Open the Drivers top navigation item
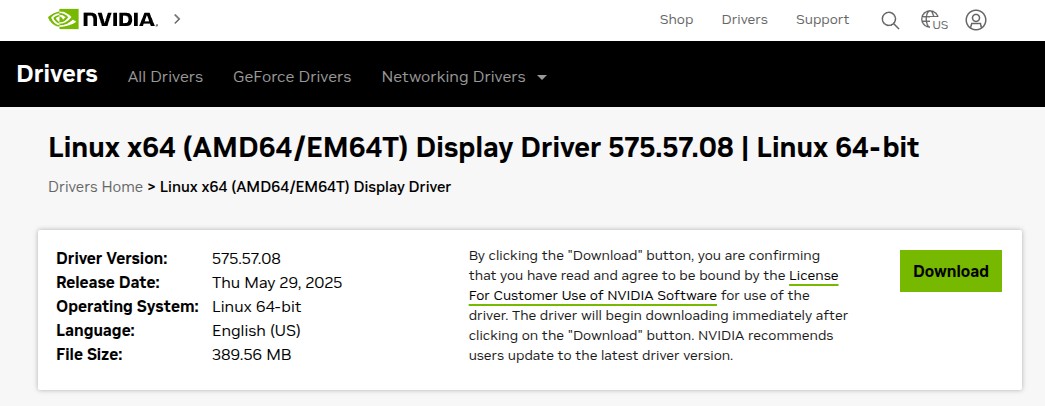The width and height of the screenshot is (1045, 406). click(744, 20)
